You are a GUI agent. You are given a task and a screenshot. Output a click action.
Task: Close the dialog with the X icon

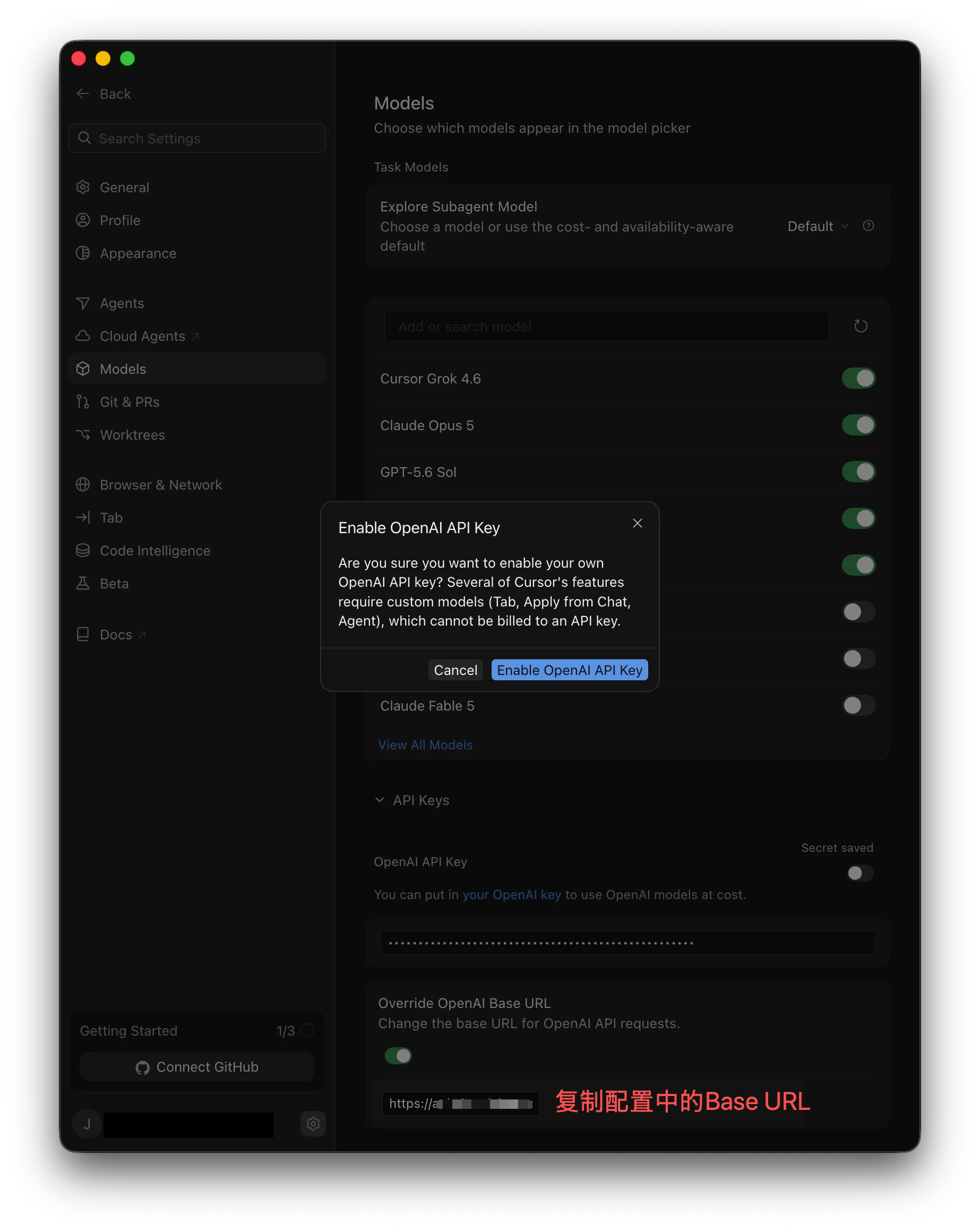pos(638,523)
